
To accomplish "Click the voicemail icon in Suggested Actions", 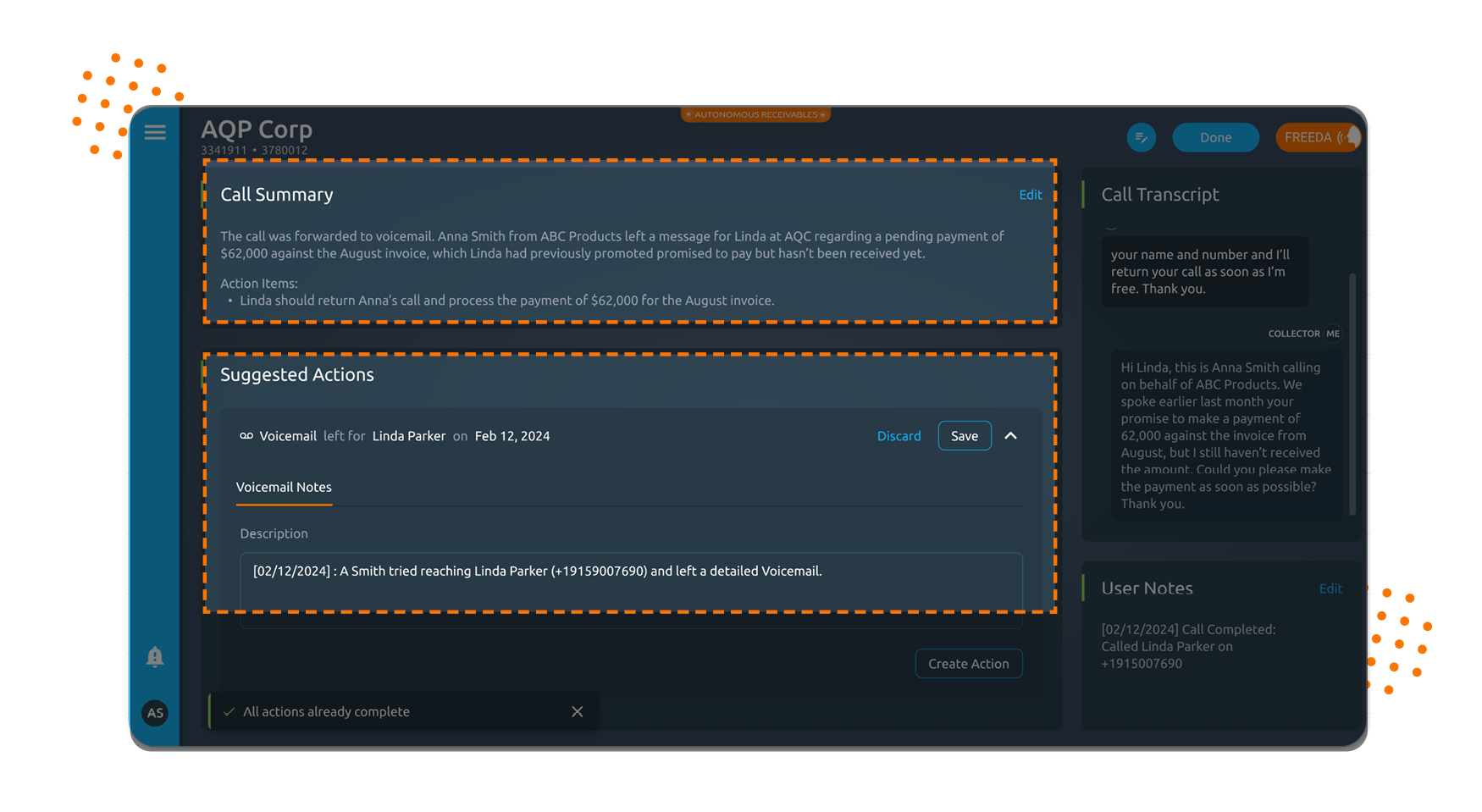I will point(246,435).
